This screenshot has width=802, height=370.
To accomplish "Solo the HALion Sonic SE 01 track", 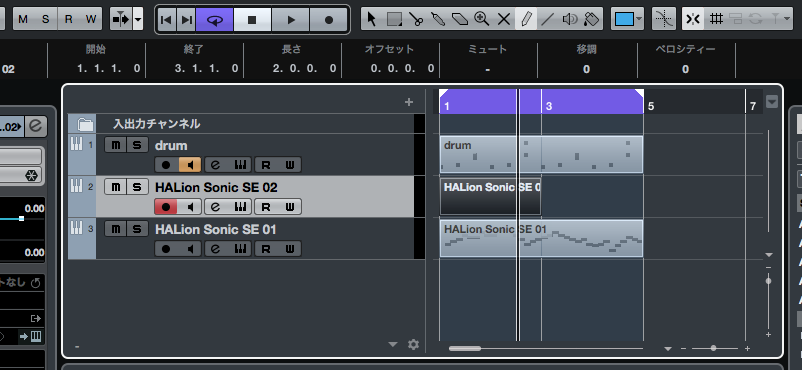I will click(137, 229).
